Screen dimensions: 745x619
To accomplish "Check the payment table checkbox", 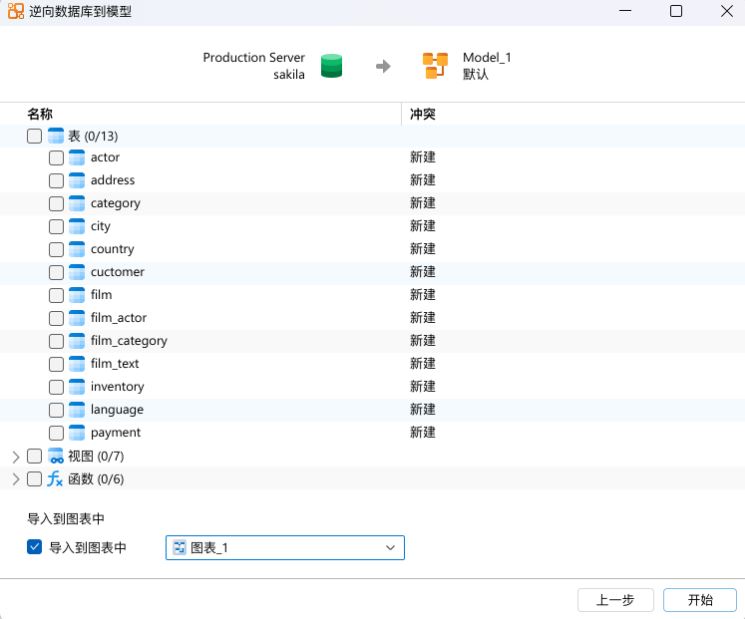I will (x=56, y=433).
